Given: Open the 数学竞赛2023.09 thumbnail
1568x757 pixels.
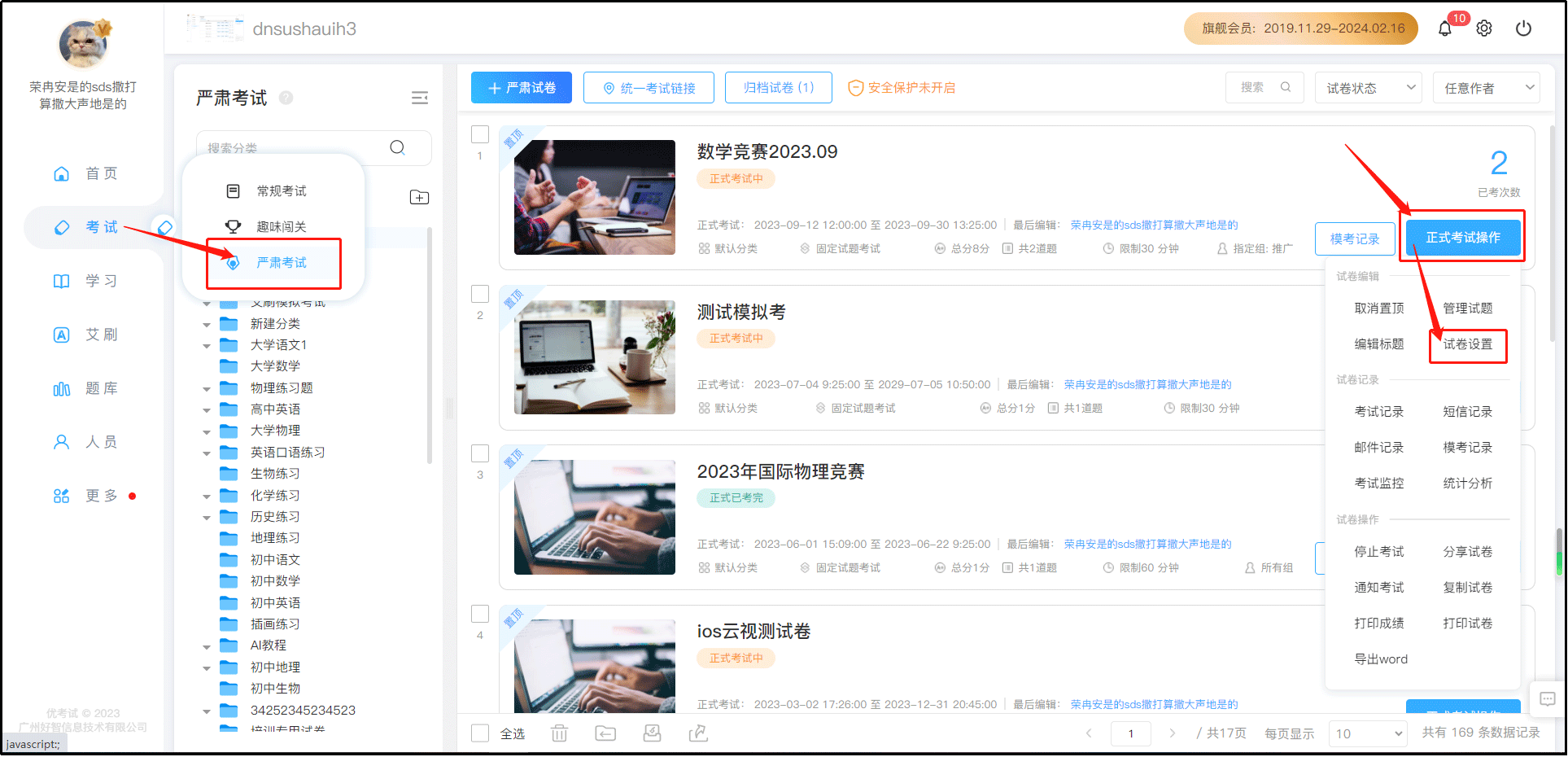Looking at the screenshot, I should (595, 197).
